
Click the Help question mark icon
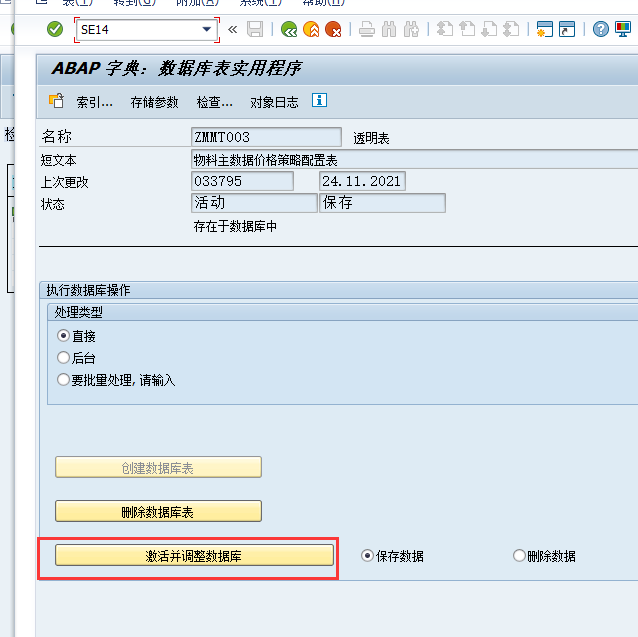pyautogui.click(x=601, y=30)
